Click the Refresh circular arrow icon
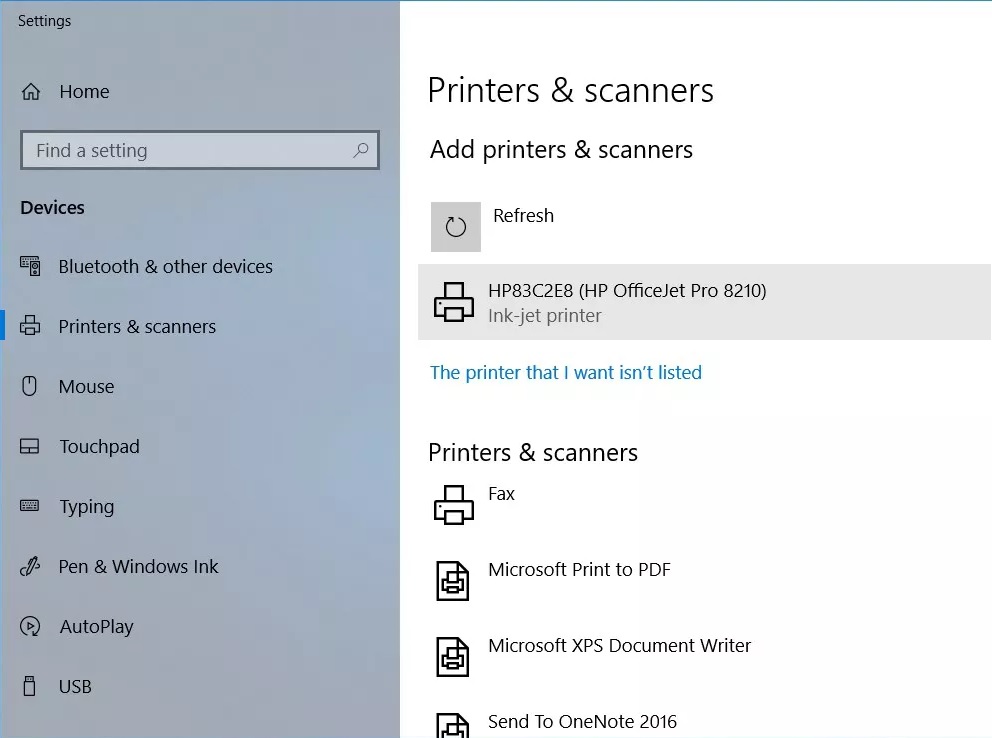 point(455,227)
